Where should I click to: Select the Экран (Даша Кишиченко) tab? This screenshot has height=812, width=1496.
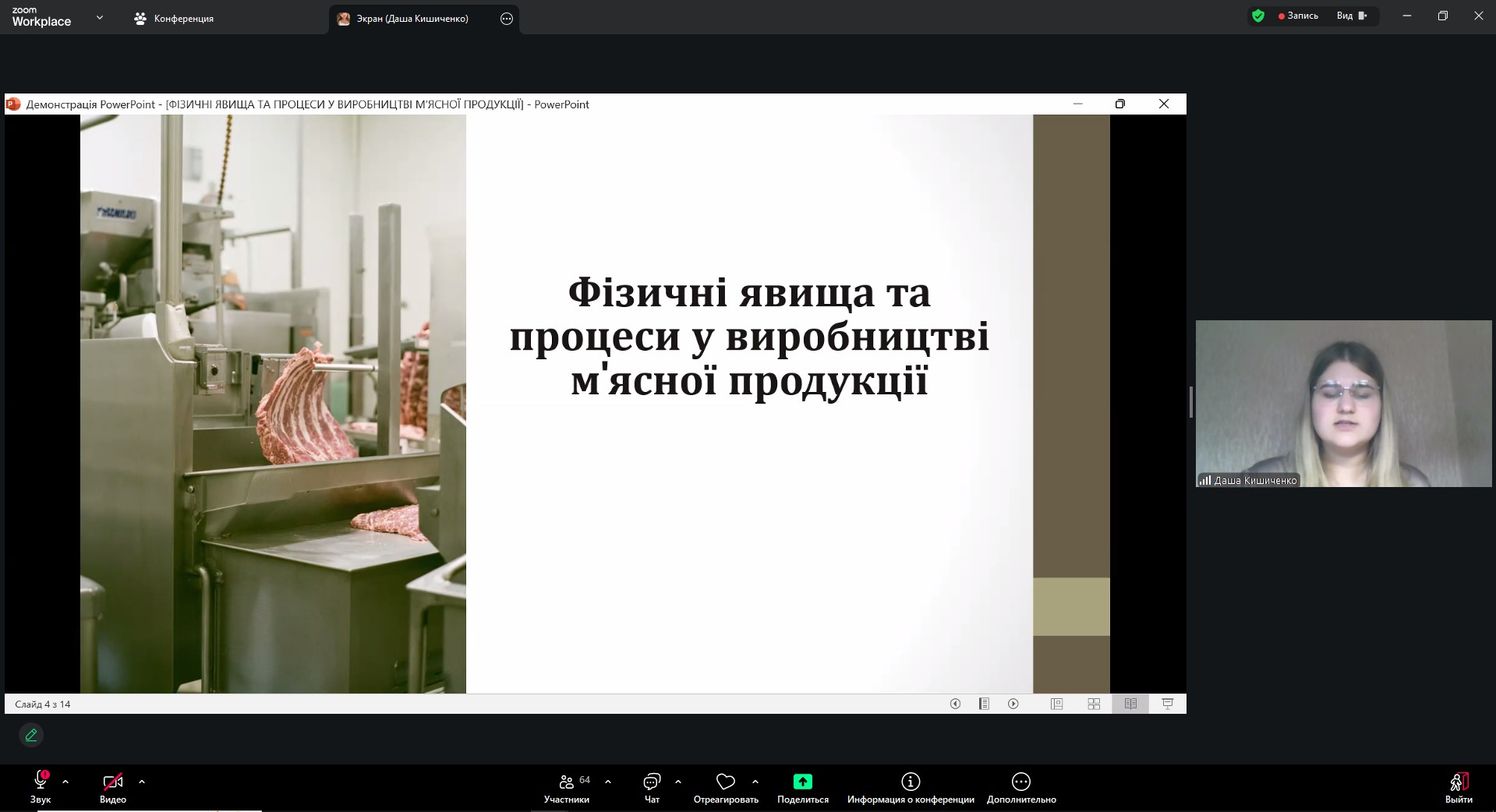coord(412,19)
